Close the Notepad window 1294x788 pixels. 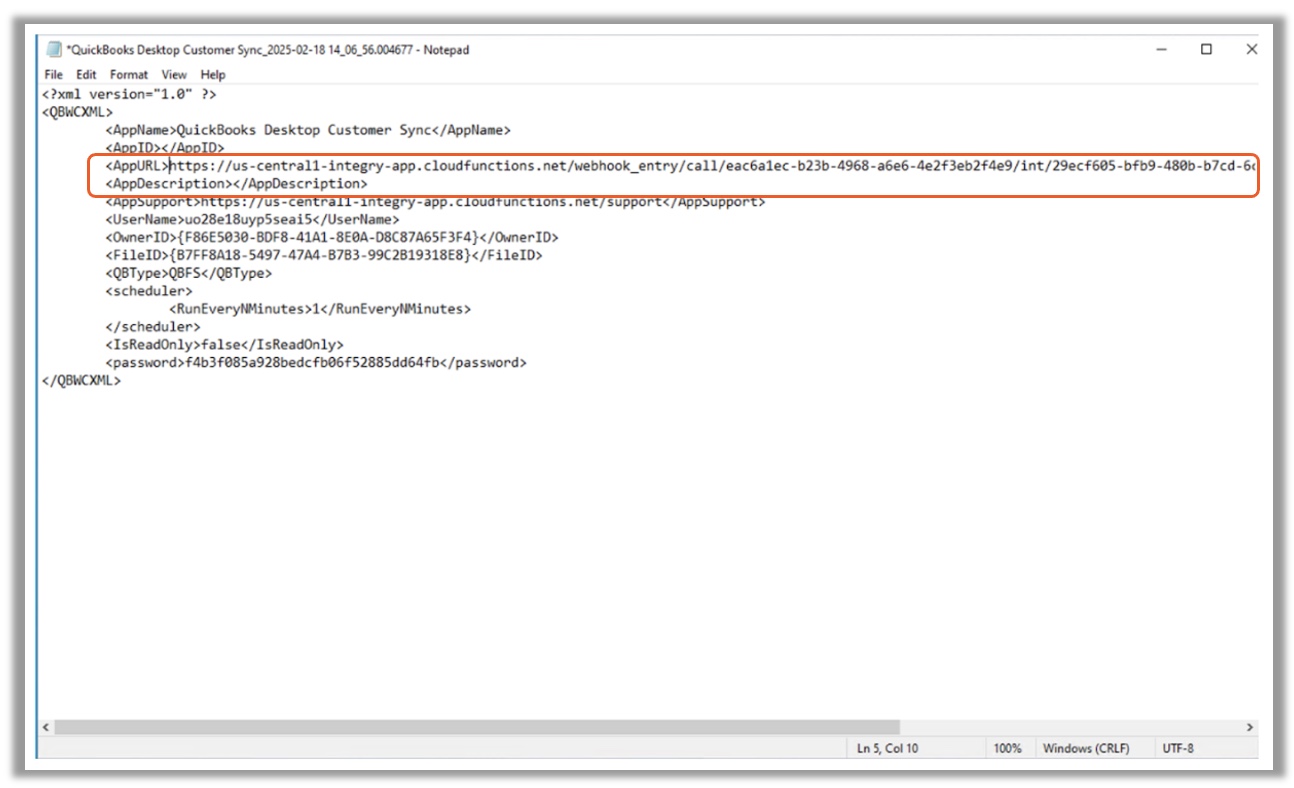[x=1251, y=49]
